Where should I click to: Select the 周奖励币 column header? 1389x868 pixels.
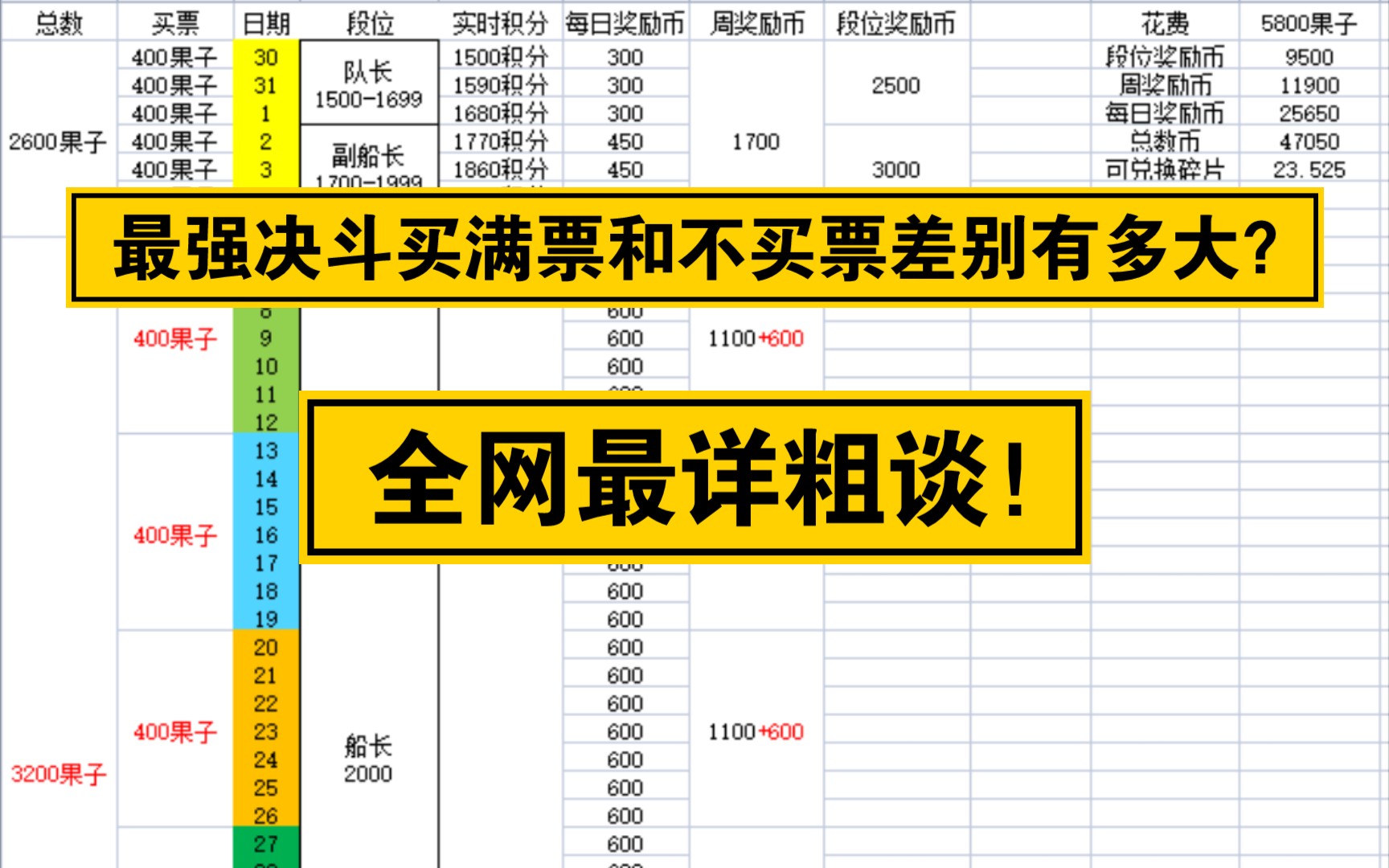pos(756,23)
